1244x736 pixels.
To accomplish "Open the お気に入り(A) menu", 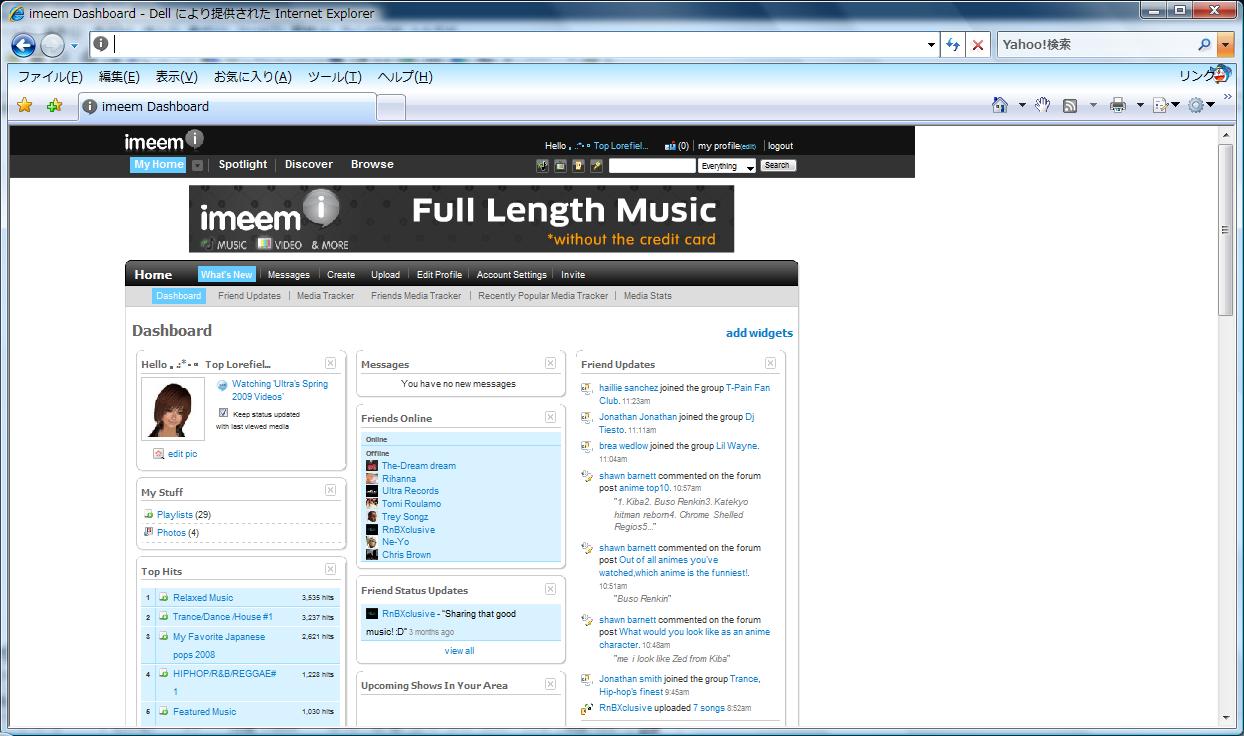I will coord(252,77).
